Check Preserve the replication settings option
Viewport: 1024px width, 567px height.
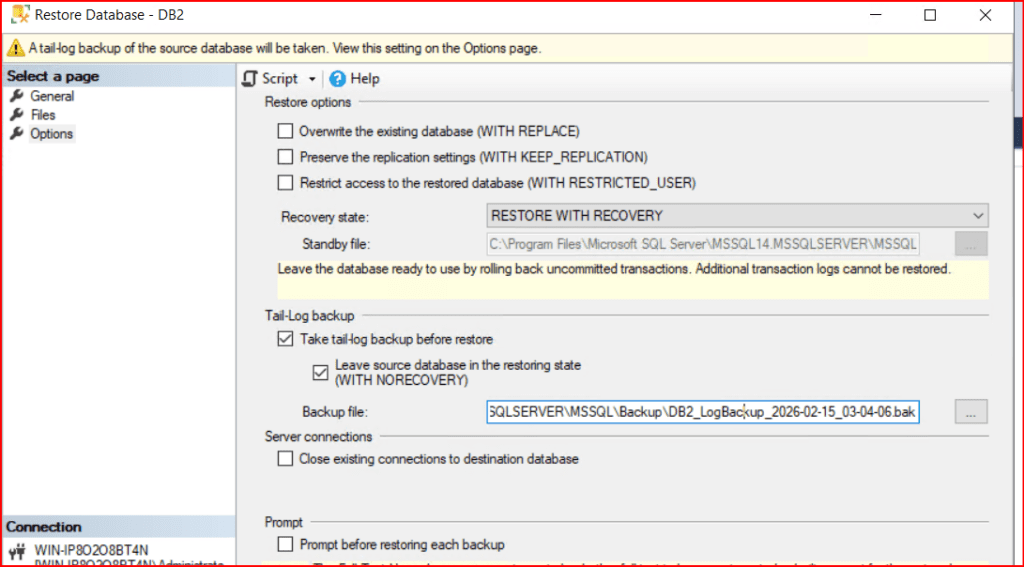click(285, 157)
